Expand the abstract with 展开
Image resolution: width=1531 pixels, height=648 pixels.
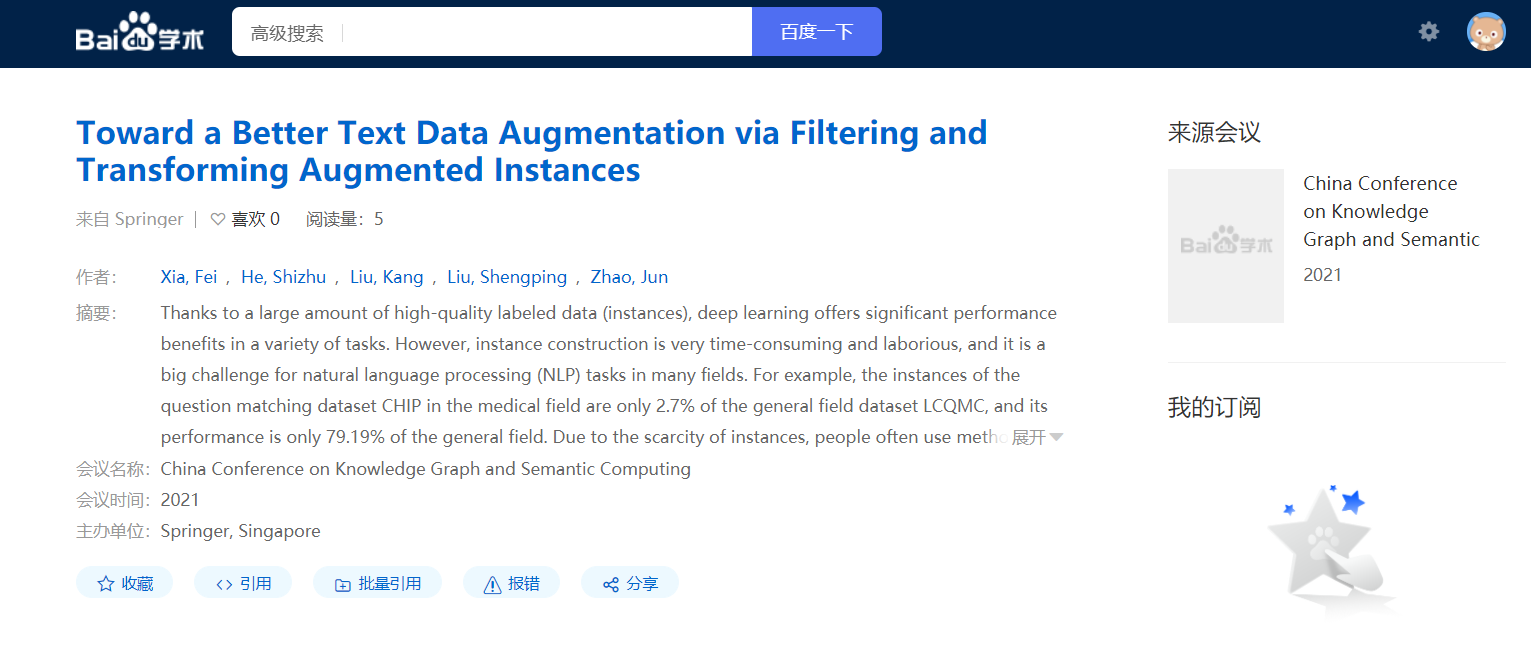point(1037,437)
